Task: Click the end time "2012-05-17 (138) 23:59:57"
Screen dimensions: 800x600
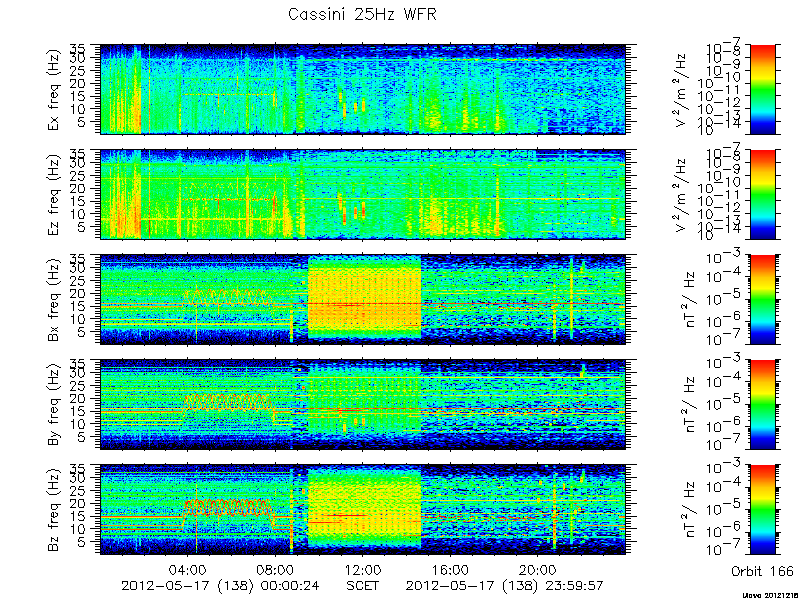Action: coord(505,586)
